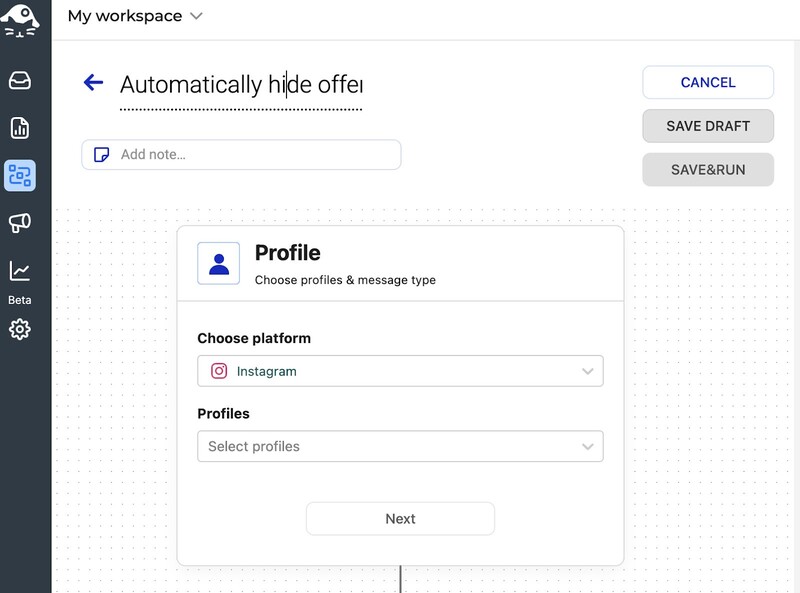Open the Choose platform Instagram dropdown
Screen dimensions: 800x593
click(401, 371)
